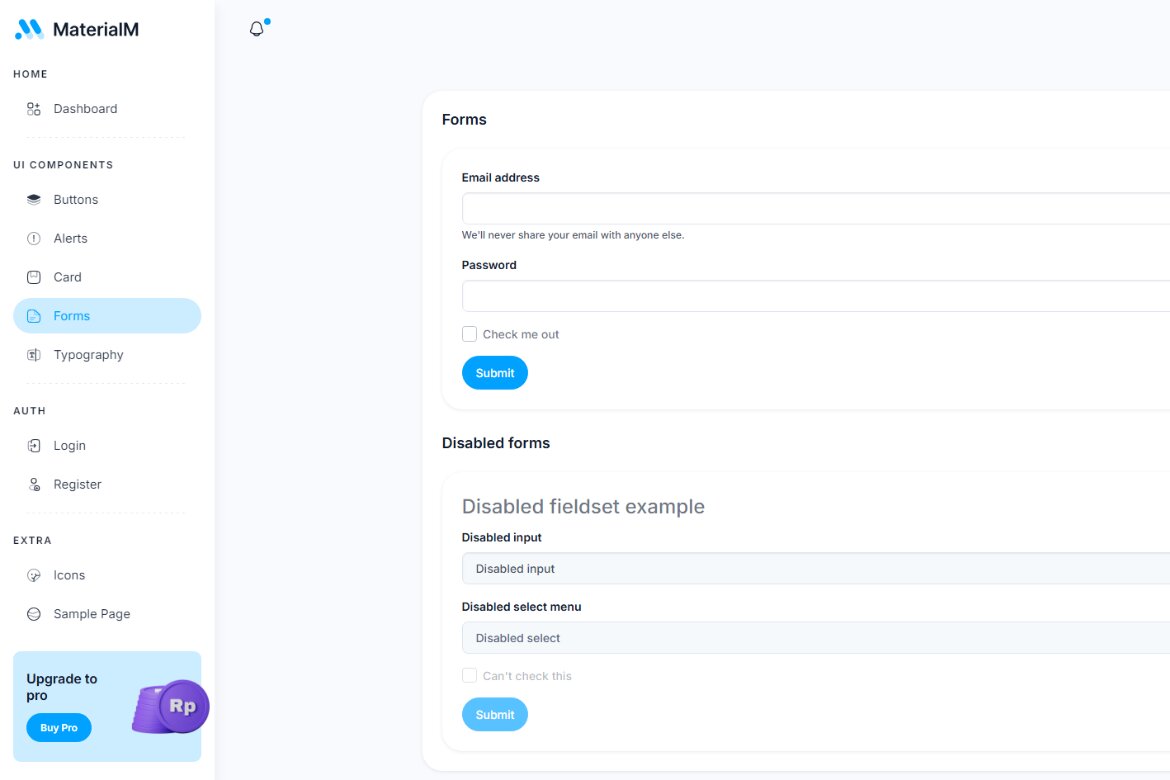The width and height of the screenshot is (1170, 780).
Task: Select the Dashboard icon in the sidebar
Action: [x=33, y=108]
